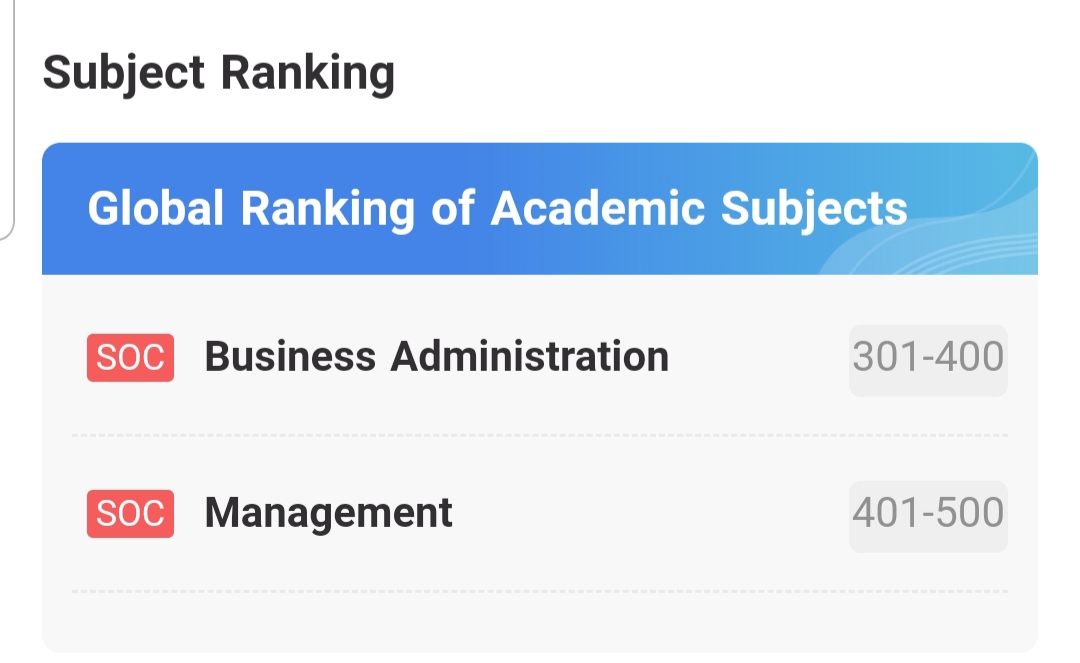Click the dashed divider under Management

coord(540,592)
